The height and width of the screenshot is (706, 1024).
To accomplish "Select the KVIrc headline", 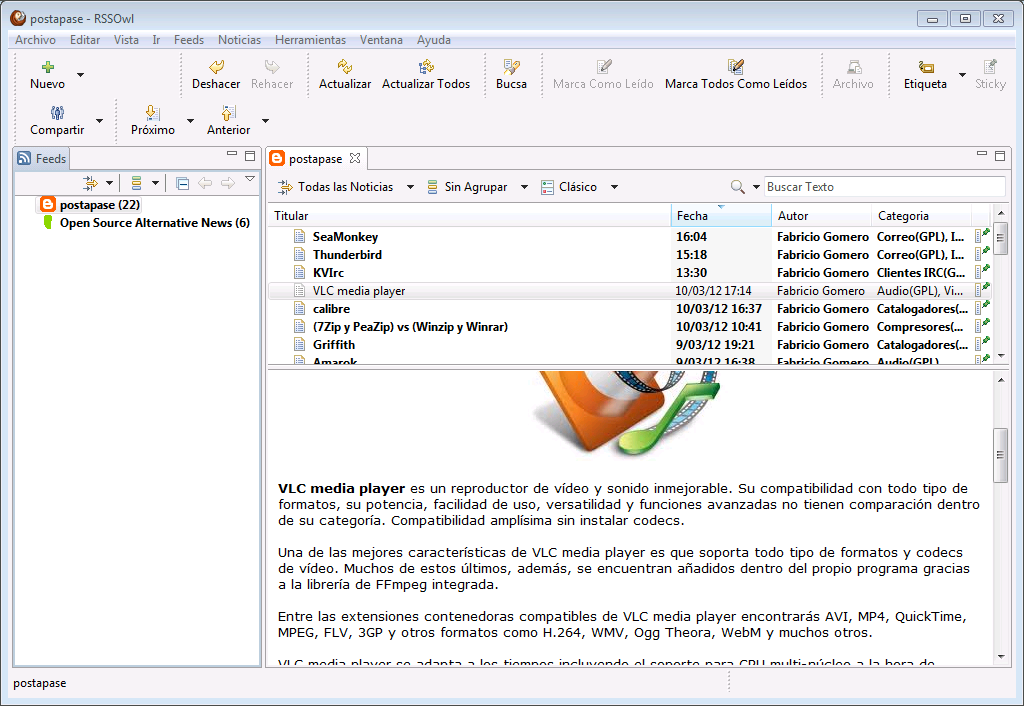I will click(x=328, y=272).
